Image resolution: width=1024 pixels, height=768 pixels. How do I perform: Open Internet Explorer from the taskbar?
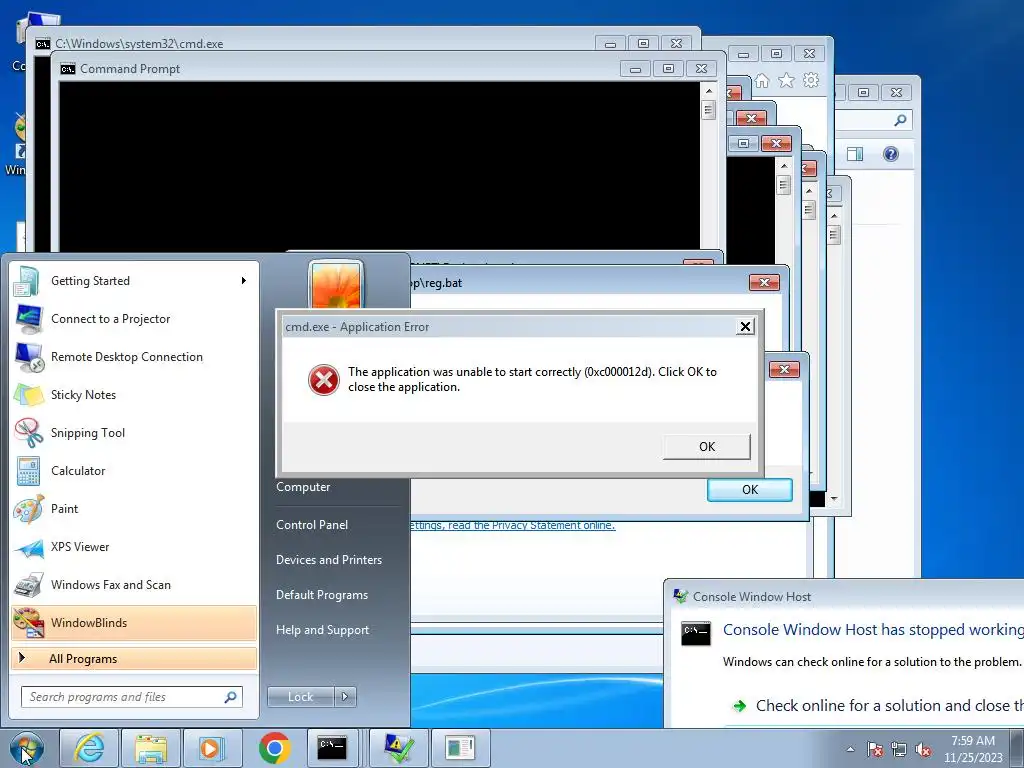click(x=89, y=748)
